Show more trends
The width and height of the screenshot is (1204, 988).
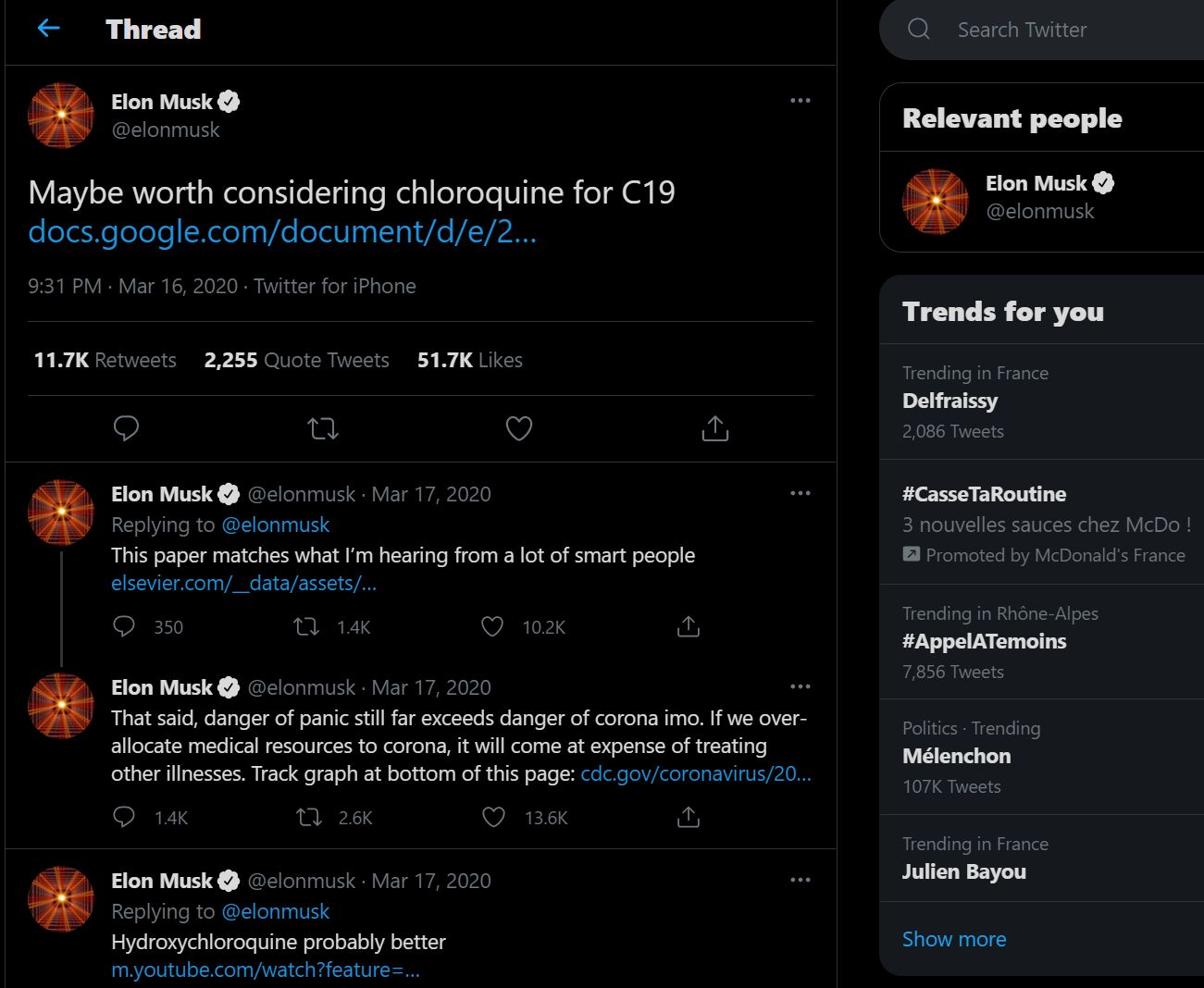click(954, 939)
